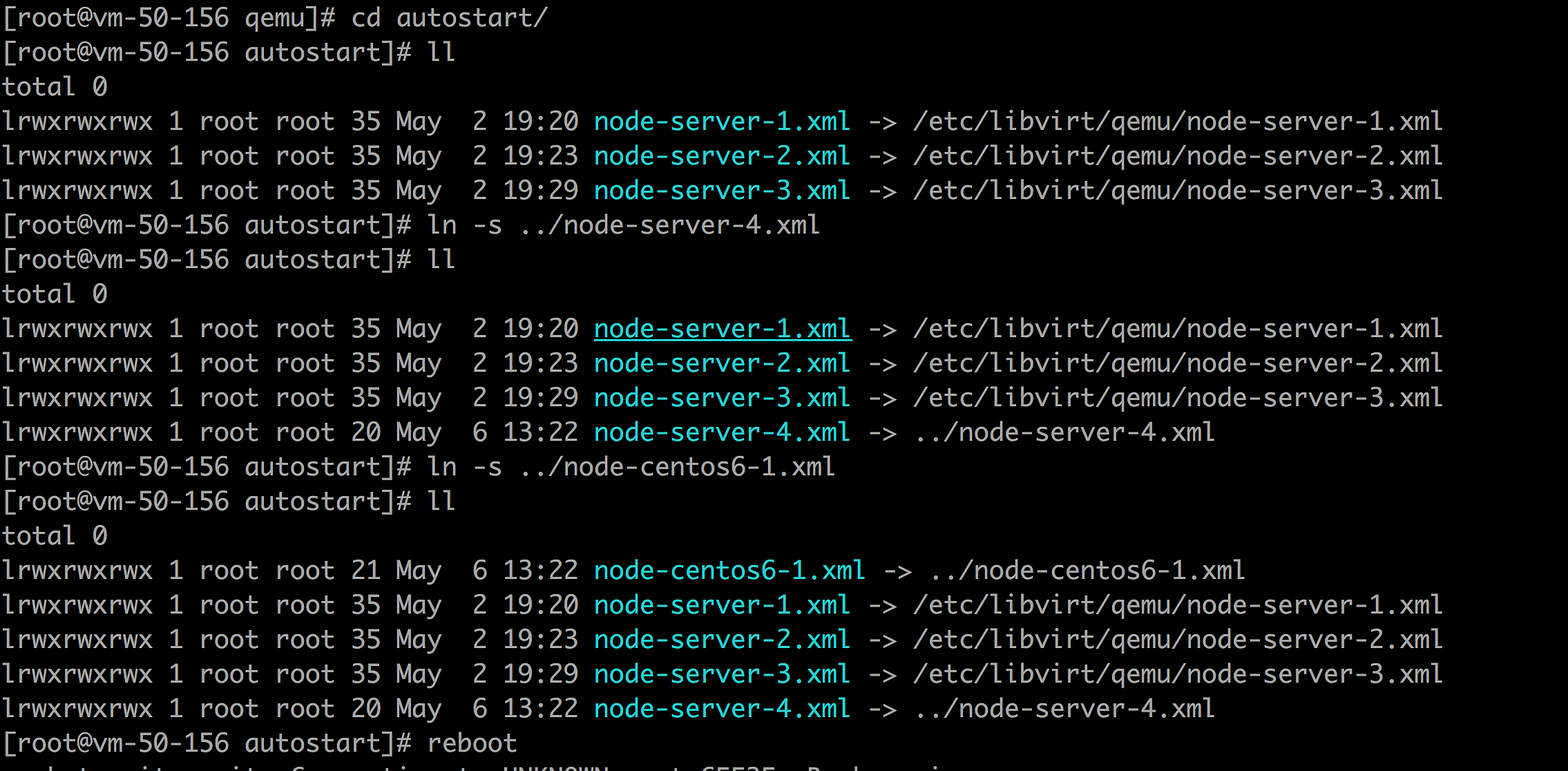Image resolution: width=1568 pixels, height=771 pixels.
Task: Click the topmost "total 0" output line
Action: pyautogui.click(x=55, y=87)
